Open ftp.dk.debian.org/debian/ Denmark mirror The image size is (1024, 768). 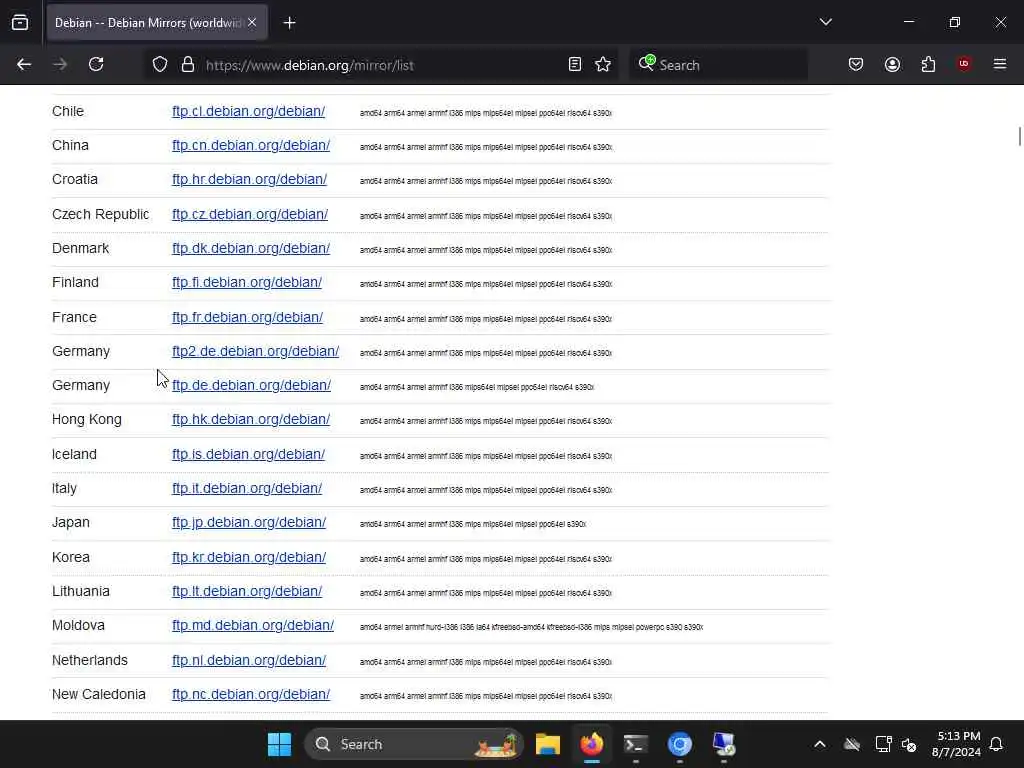(x=251, y=248)
